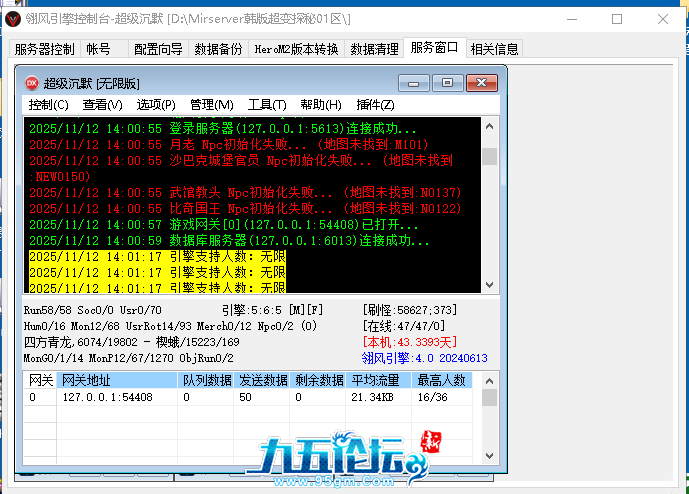Switch to the 配置向导 tab
Image resolution: width=689 pixels, height=494 pixels.
[x=158, y=49]
